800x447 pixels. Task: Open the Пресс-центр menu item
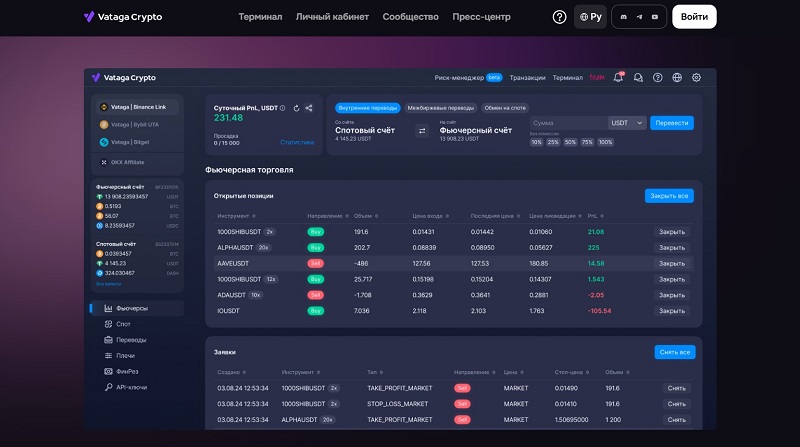[481, 17]
